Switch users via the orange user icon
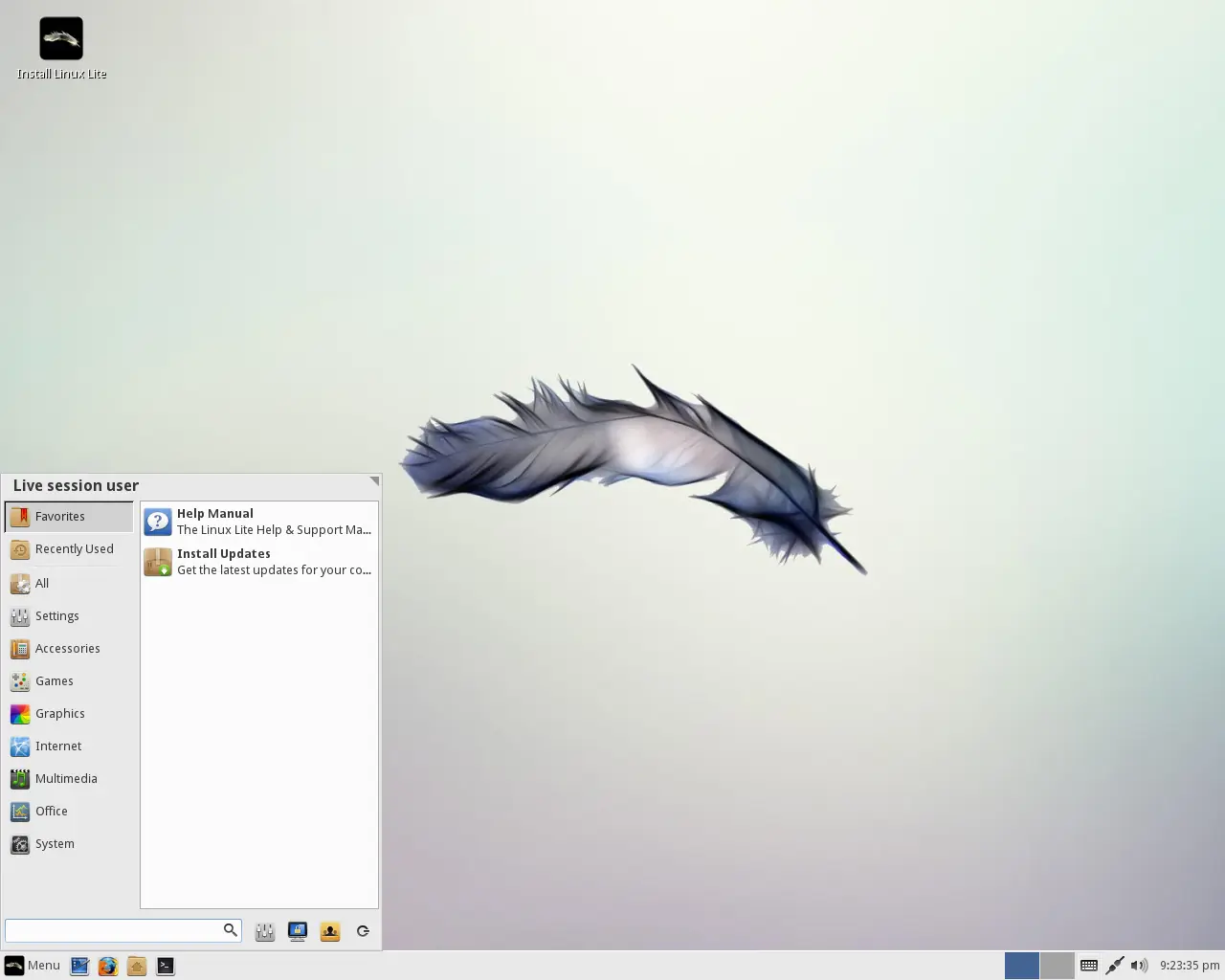The image size is (1225, 980). click(330, 931)
